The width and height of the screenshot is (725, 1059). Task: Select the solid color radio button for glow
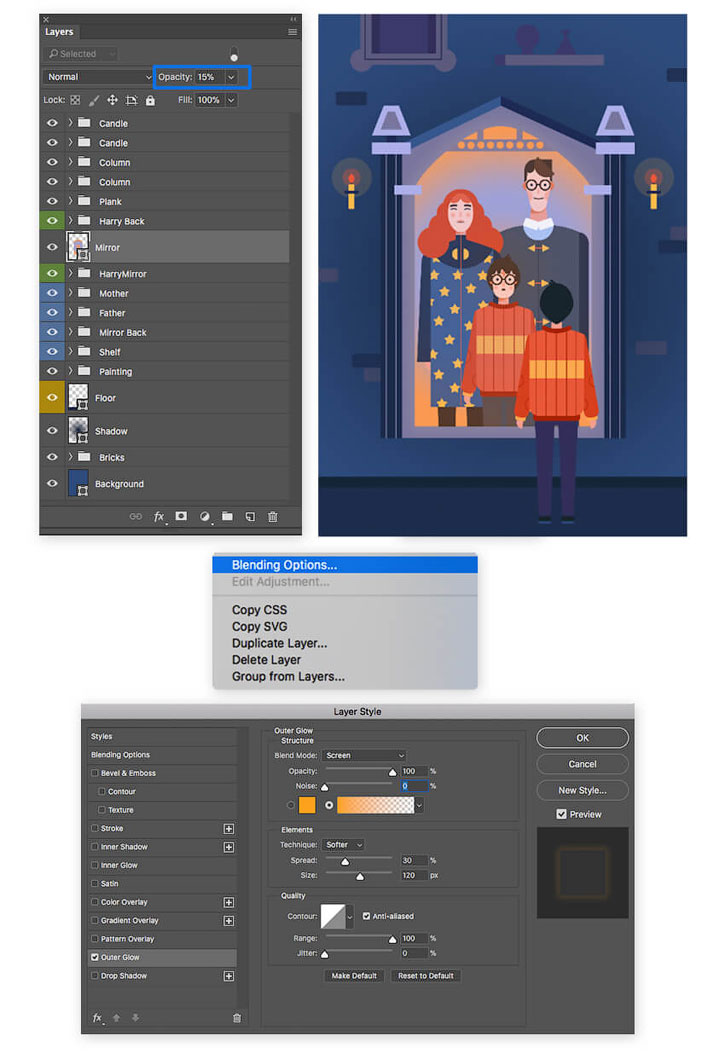click(x=291, y=805)
